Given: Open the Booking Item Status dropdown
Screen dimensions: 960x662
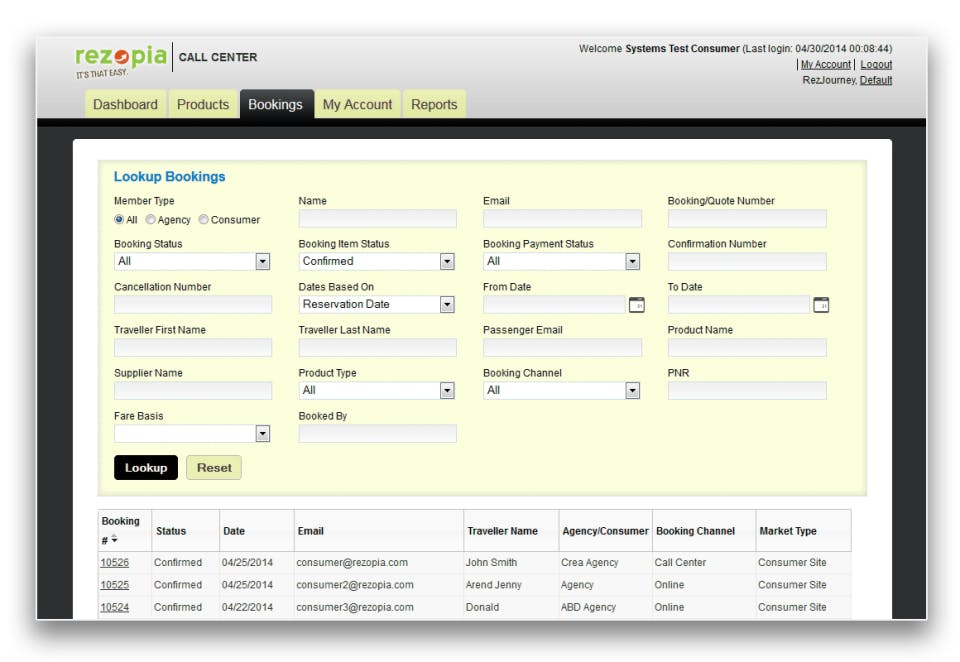Looking at the screenshot, I should coord(377,261).
